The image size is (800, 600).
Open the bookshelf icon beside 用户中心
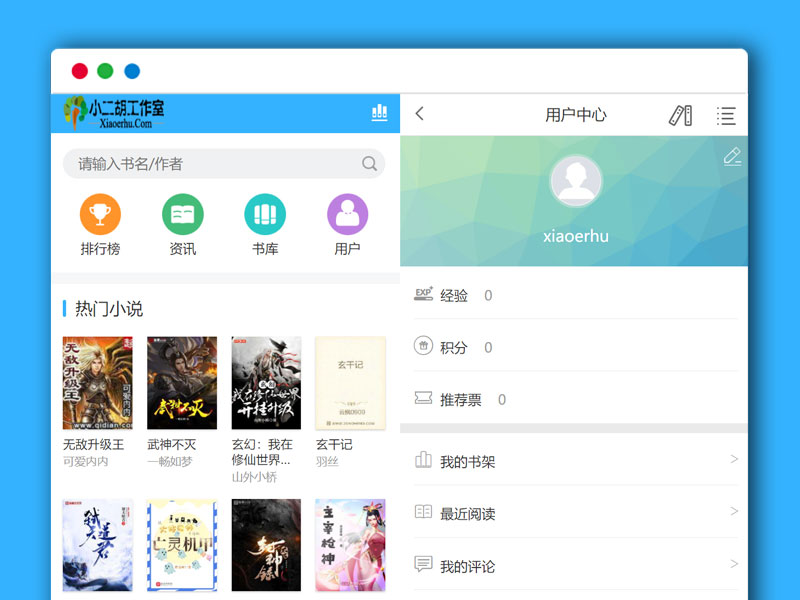coord(680,114)
